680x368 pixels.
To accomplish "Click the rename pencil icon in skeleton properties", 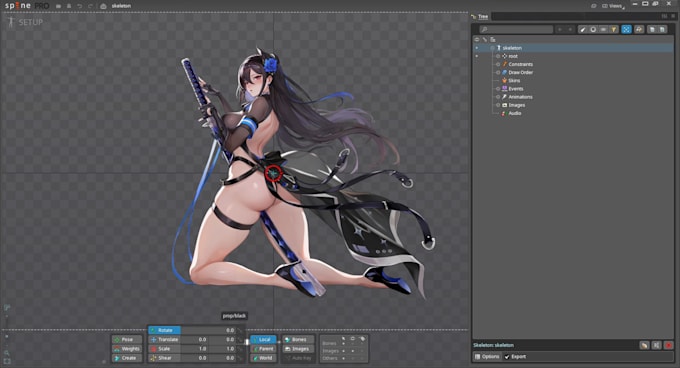I will pyautogui.click(x=644, y=345).
